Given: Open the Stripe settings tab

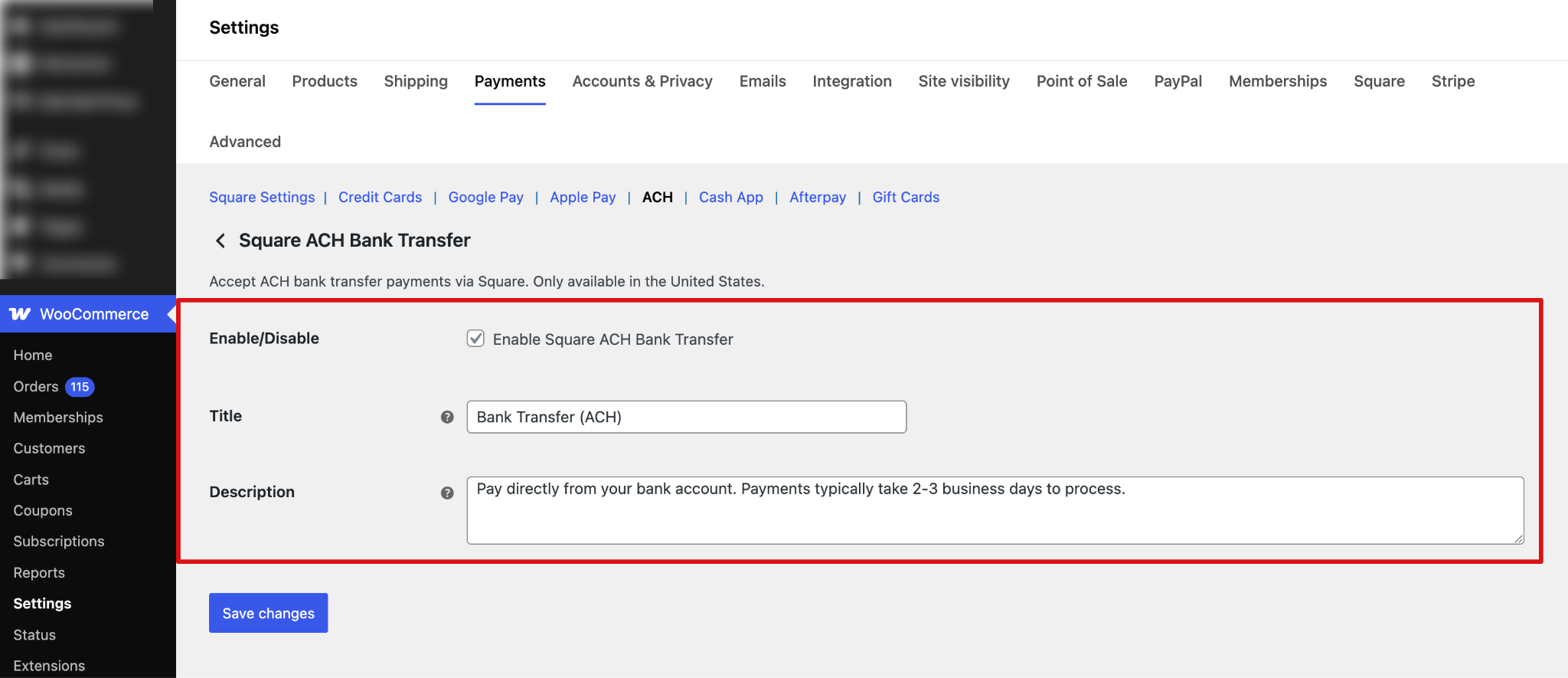Looking at the screenshot, I should click(1453, 81).
